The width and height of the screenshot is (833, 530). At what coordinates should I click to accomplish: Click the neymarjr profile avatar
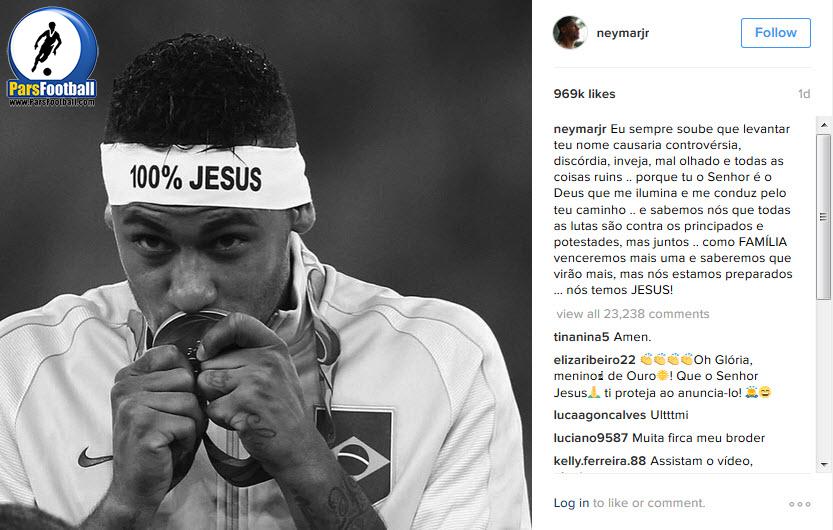point(570,32)
